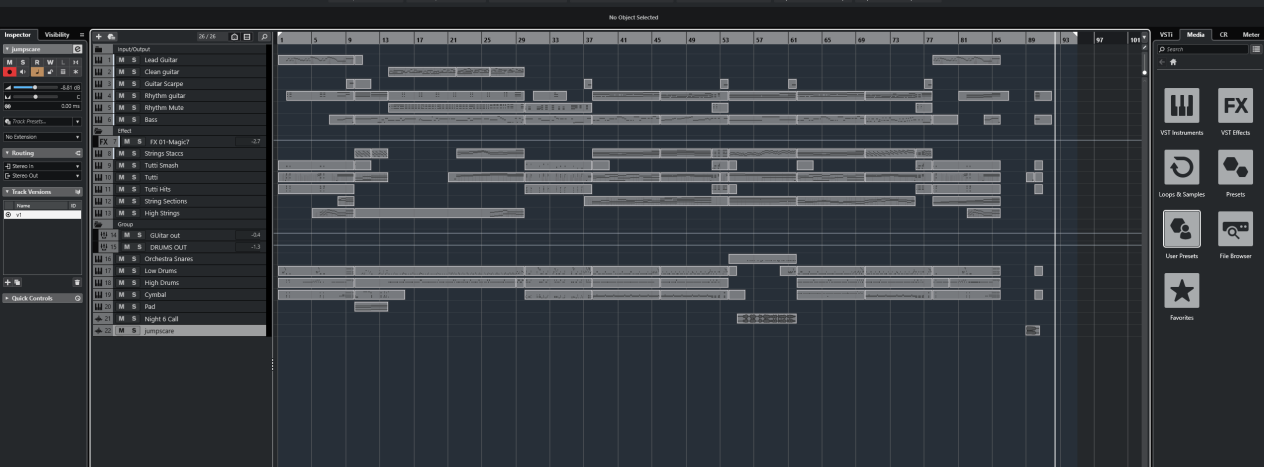Open the File Browser tile

pyautogui.click(x=1235, y=229)
